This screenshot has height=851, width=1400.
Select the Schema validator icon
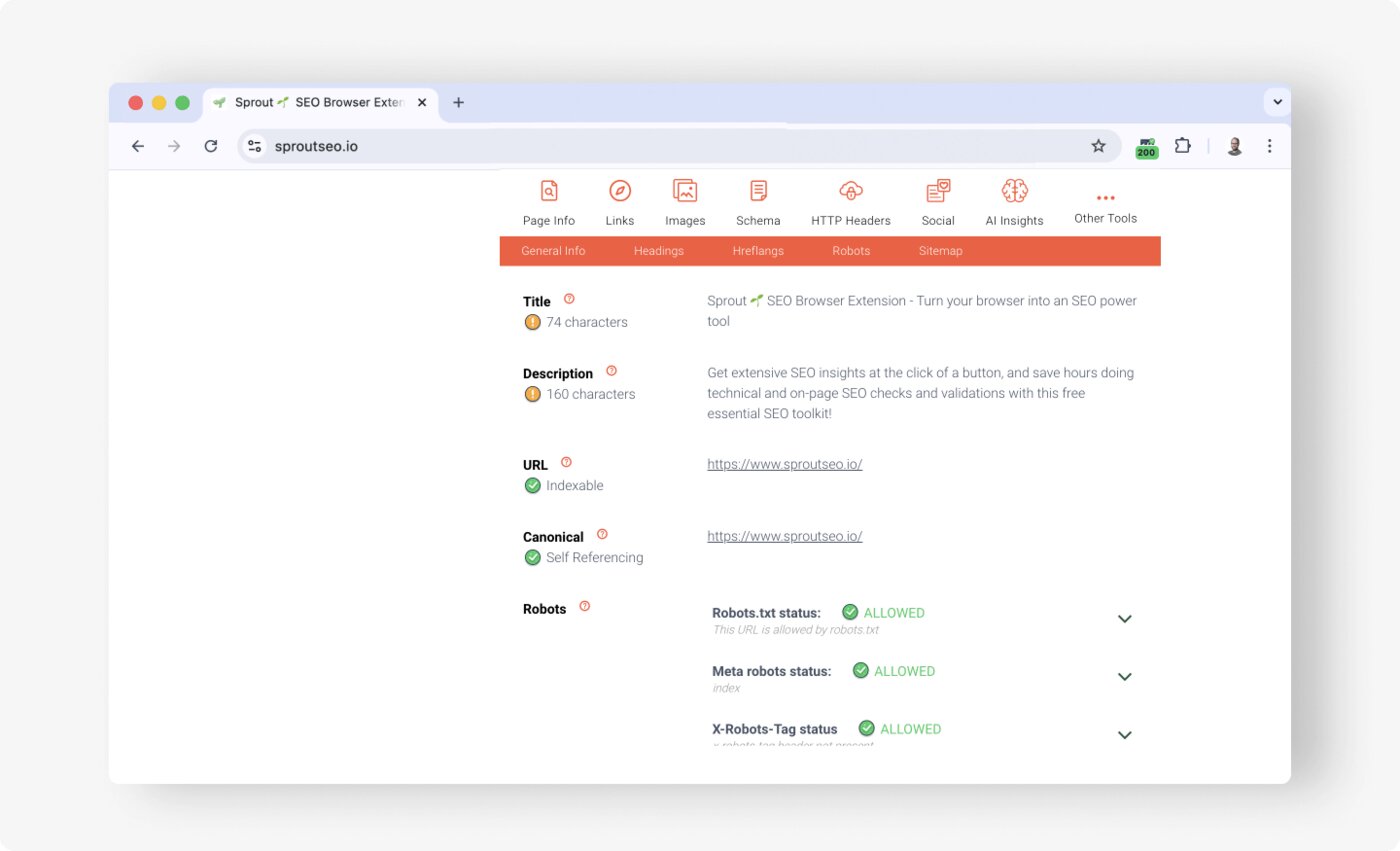point(757,201)
